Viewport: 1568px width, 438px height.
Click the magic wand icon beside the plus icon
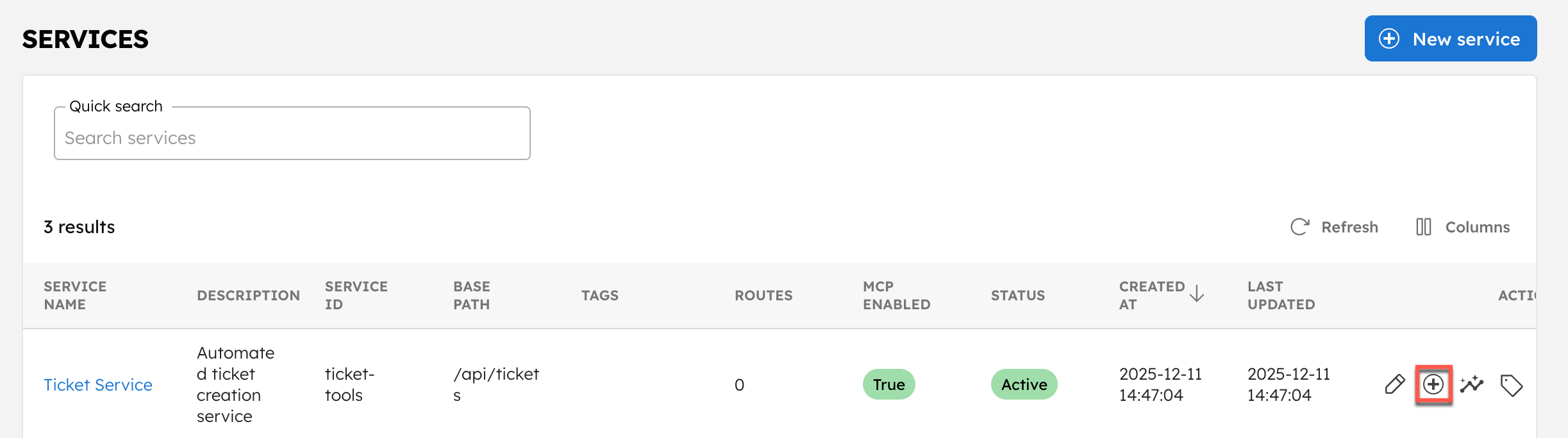1472,385
